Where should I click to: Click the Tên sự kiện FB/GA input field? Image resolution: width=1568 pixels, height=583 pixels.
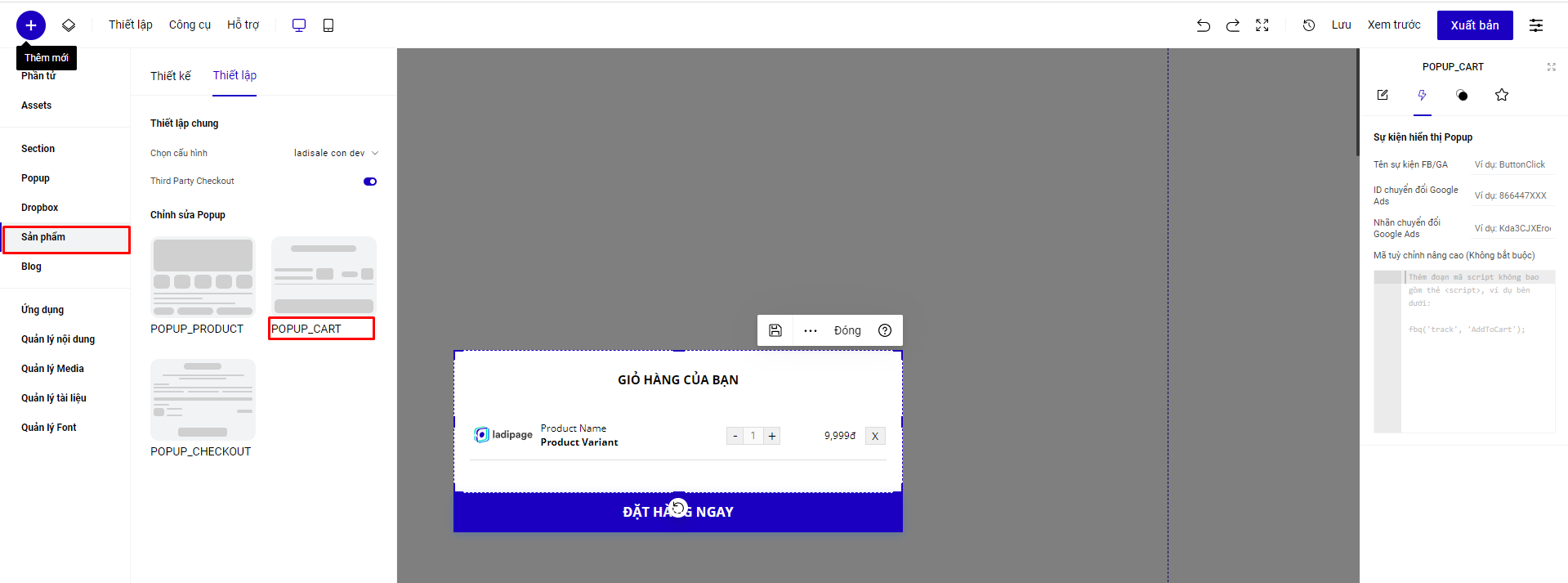click(x=1512, y=164)
